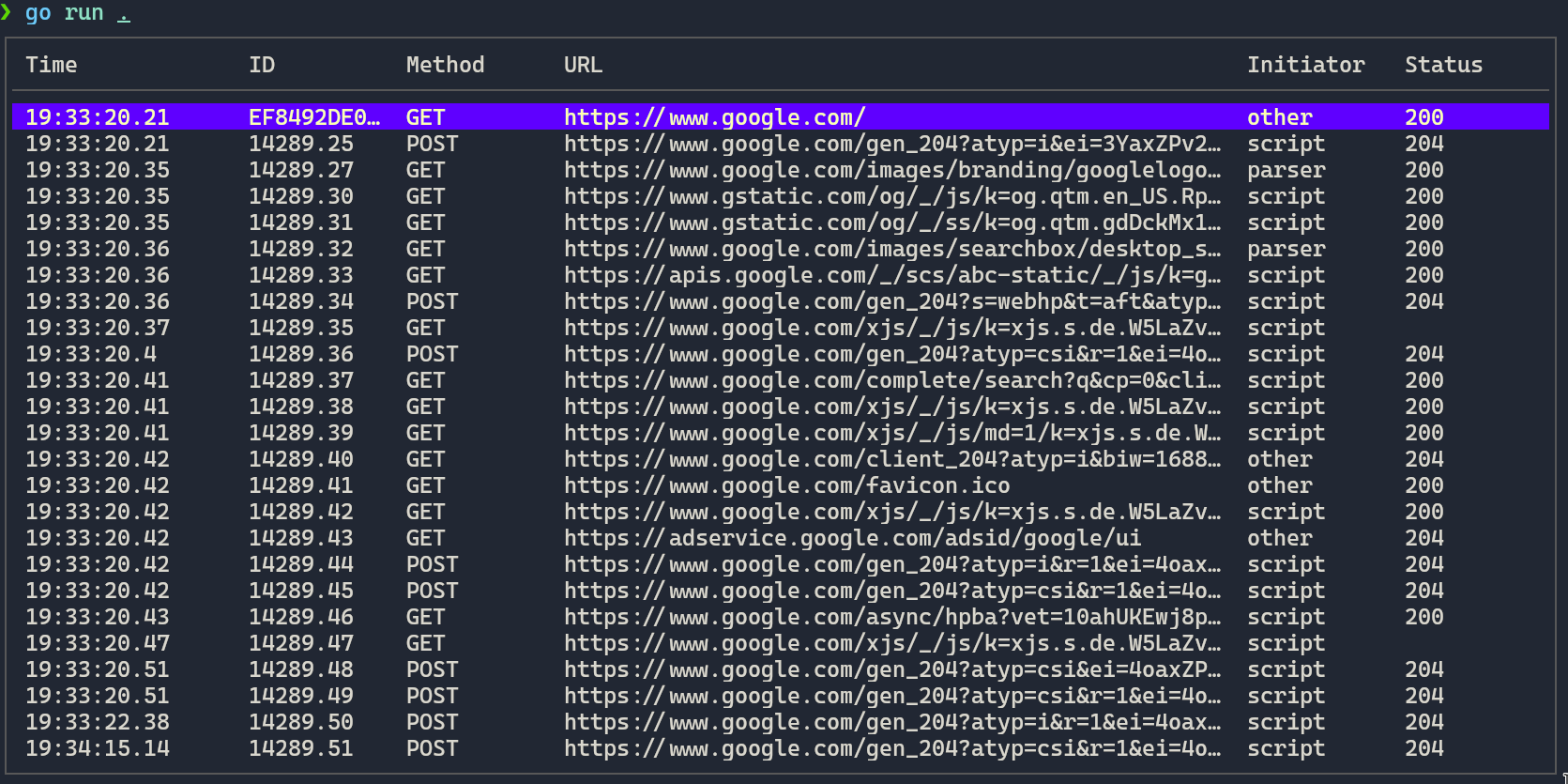The height and width of the screenshot is (784, 1568).
Task: Click the Time column header
Action: tap(51, 65)
